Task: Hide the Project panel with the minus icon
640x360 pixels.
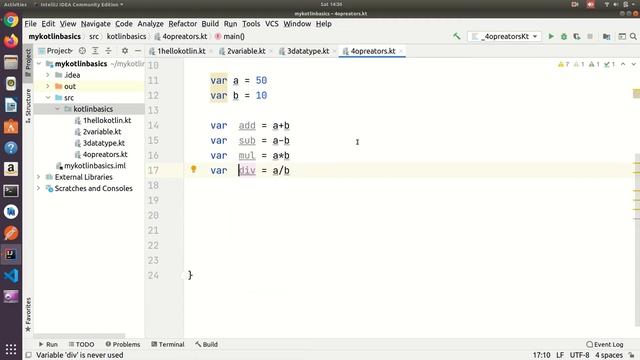Action: (x=138, y=51)
